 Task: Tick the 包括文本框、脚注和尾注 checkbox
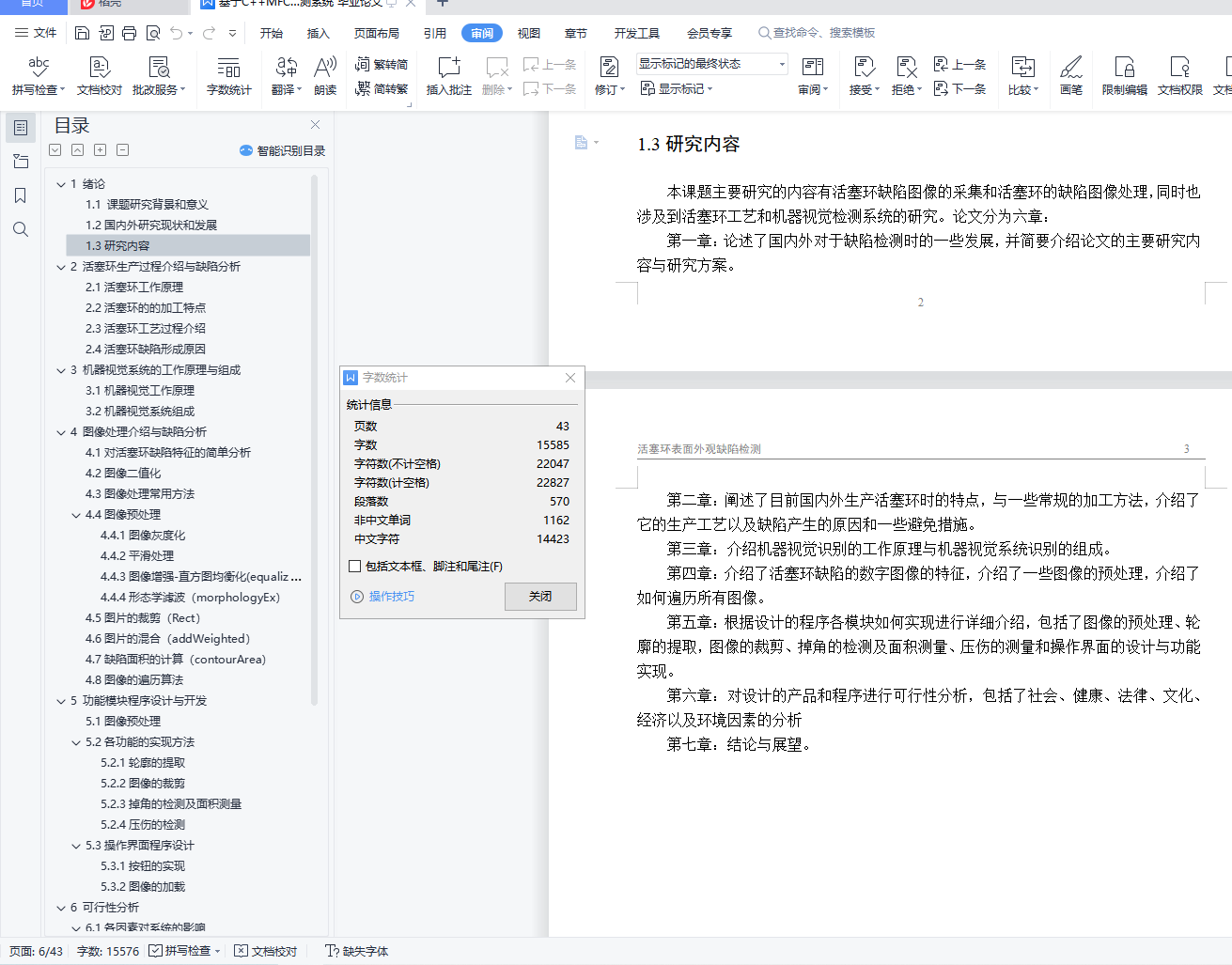[x=354, y=567]
